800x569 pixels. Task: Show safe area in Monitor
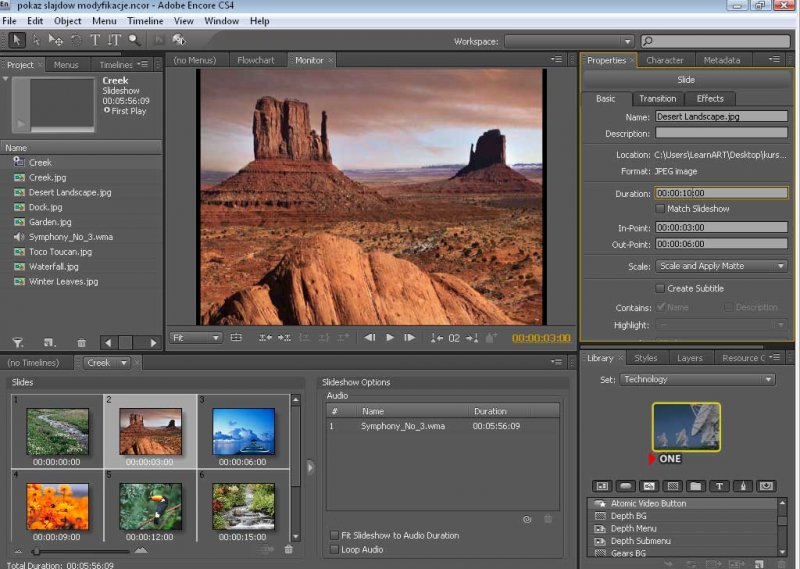pos(236,338)
